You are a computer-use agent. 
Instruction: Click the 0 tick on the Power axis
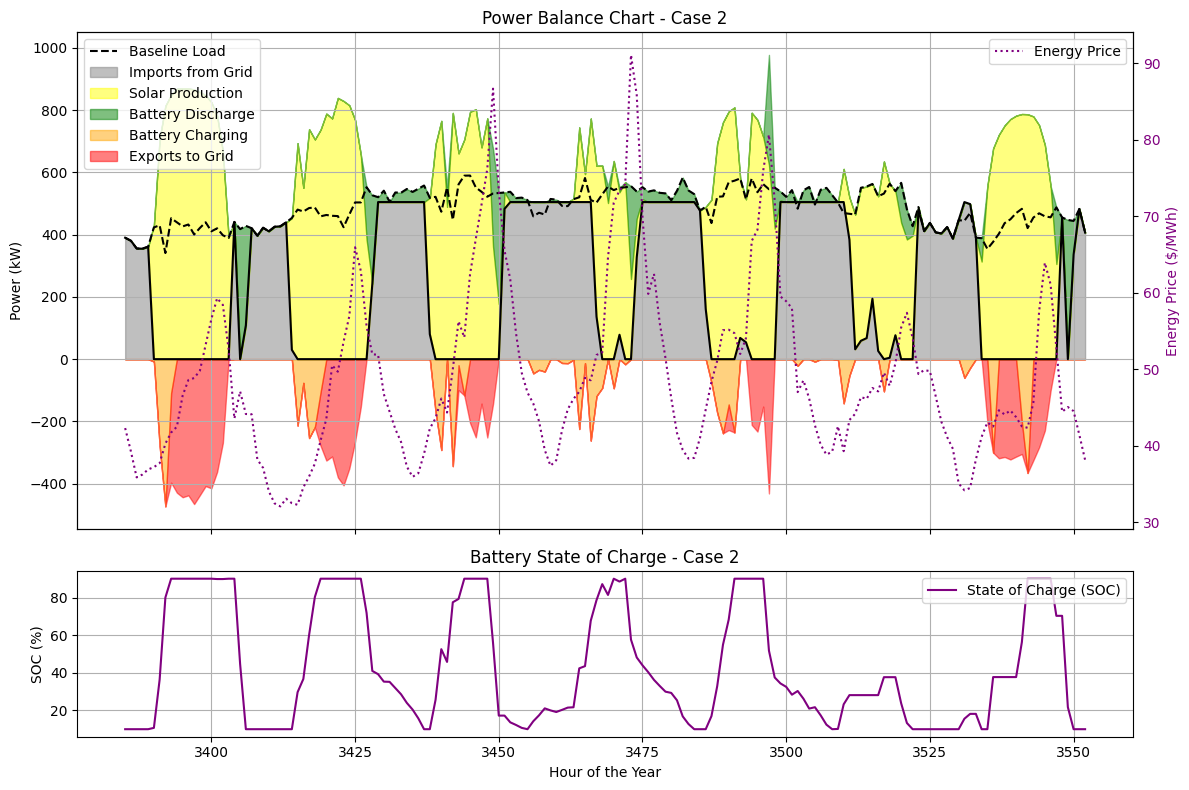point(63,360)
